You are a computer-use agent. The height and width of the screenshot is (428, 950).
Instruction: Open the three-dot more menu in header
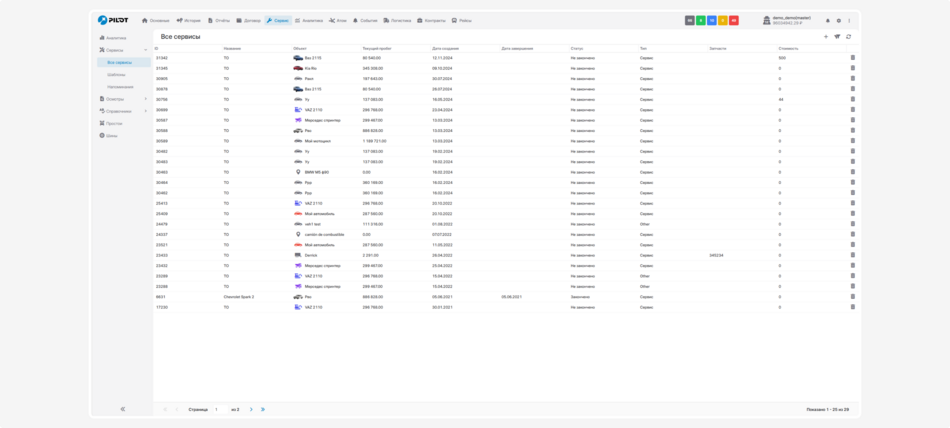[x=849, y=20]
